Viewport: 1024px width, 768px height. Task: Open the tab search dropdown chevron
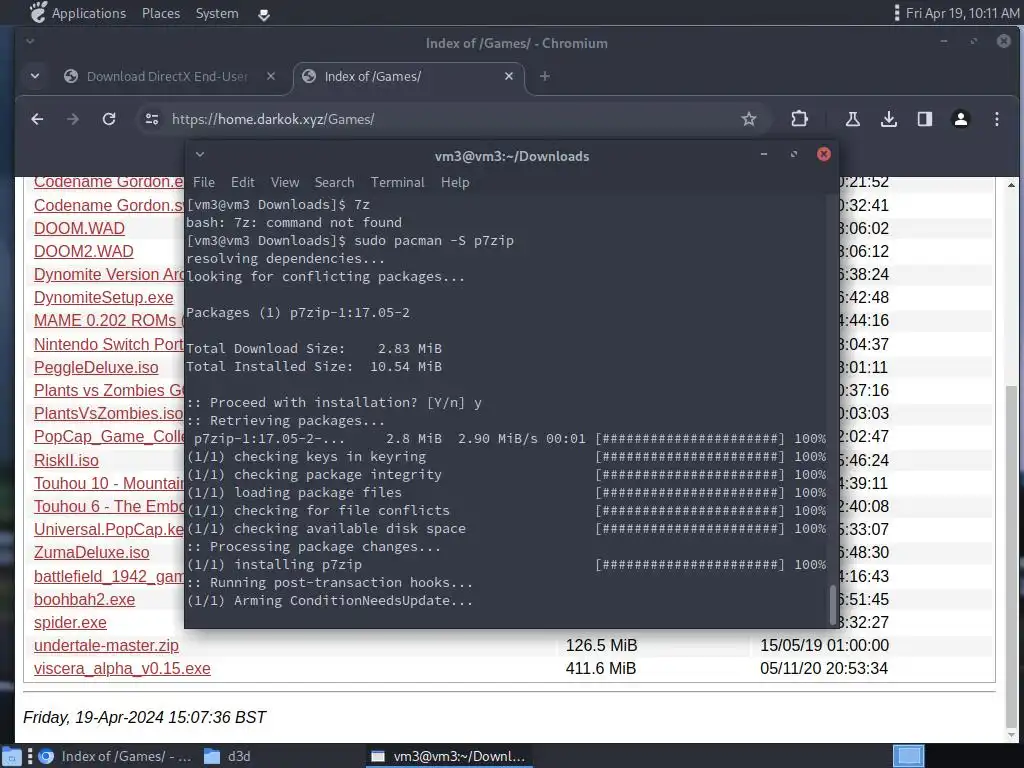[x=35, y=76]
